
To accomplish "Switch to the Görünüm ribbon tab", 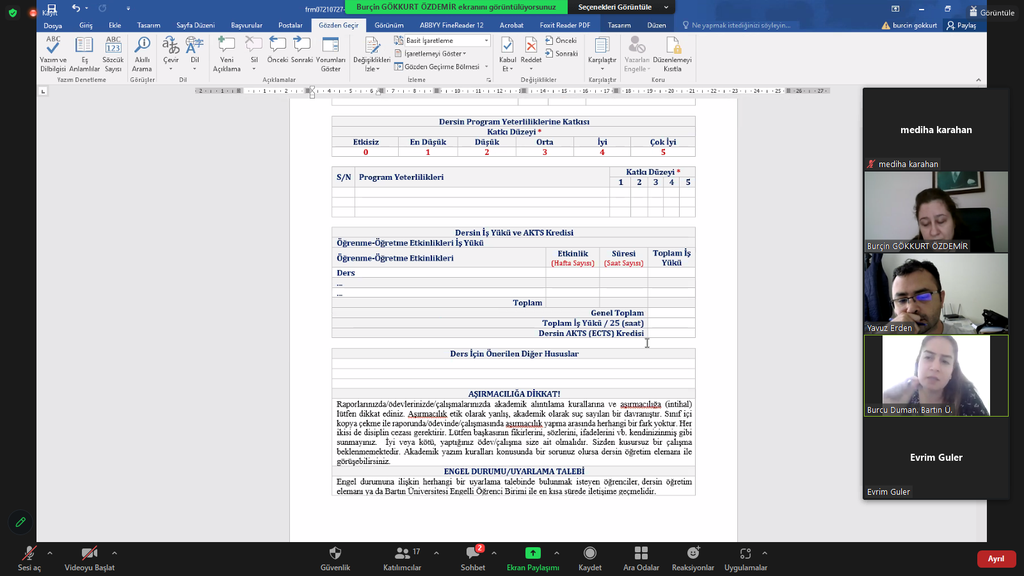I will coord(389,24).
